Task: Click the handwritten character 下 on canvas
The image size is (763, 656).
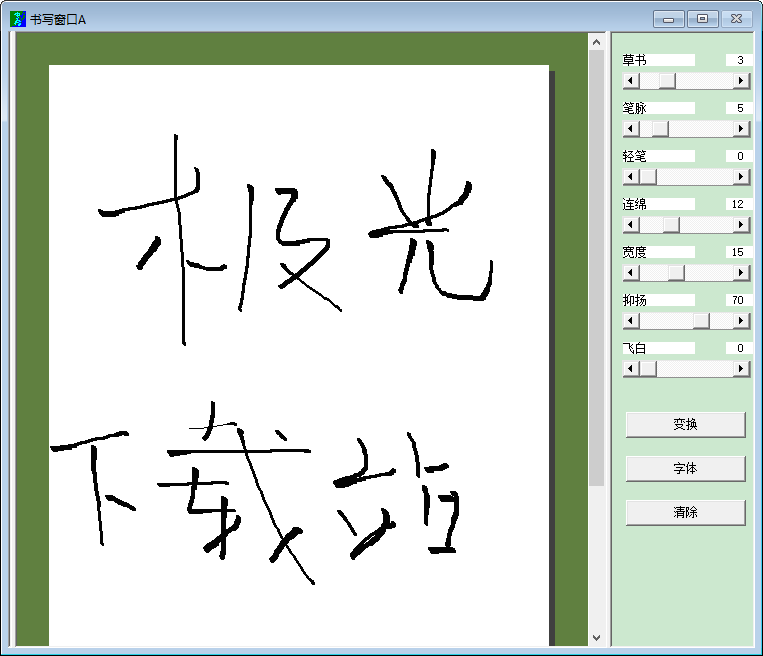Action: coord(92,488)
